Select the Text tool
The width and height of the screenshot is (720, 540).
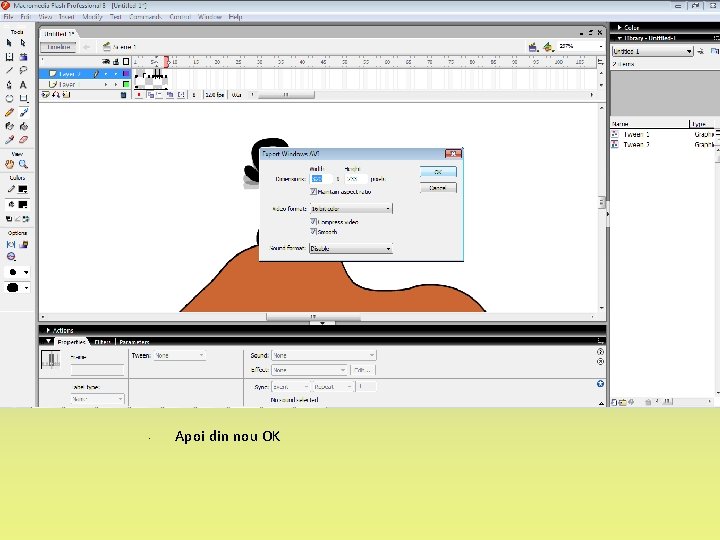click(x=23, y=84)
